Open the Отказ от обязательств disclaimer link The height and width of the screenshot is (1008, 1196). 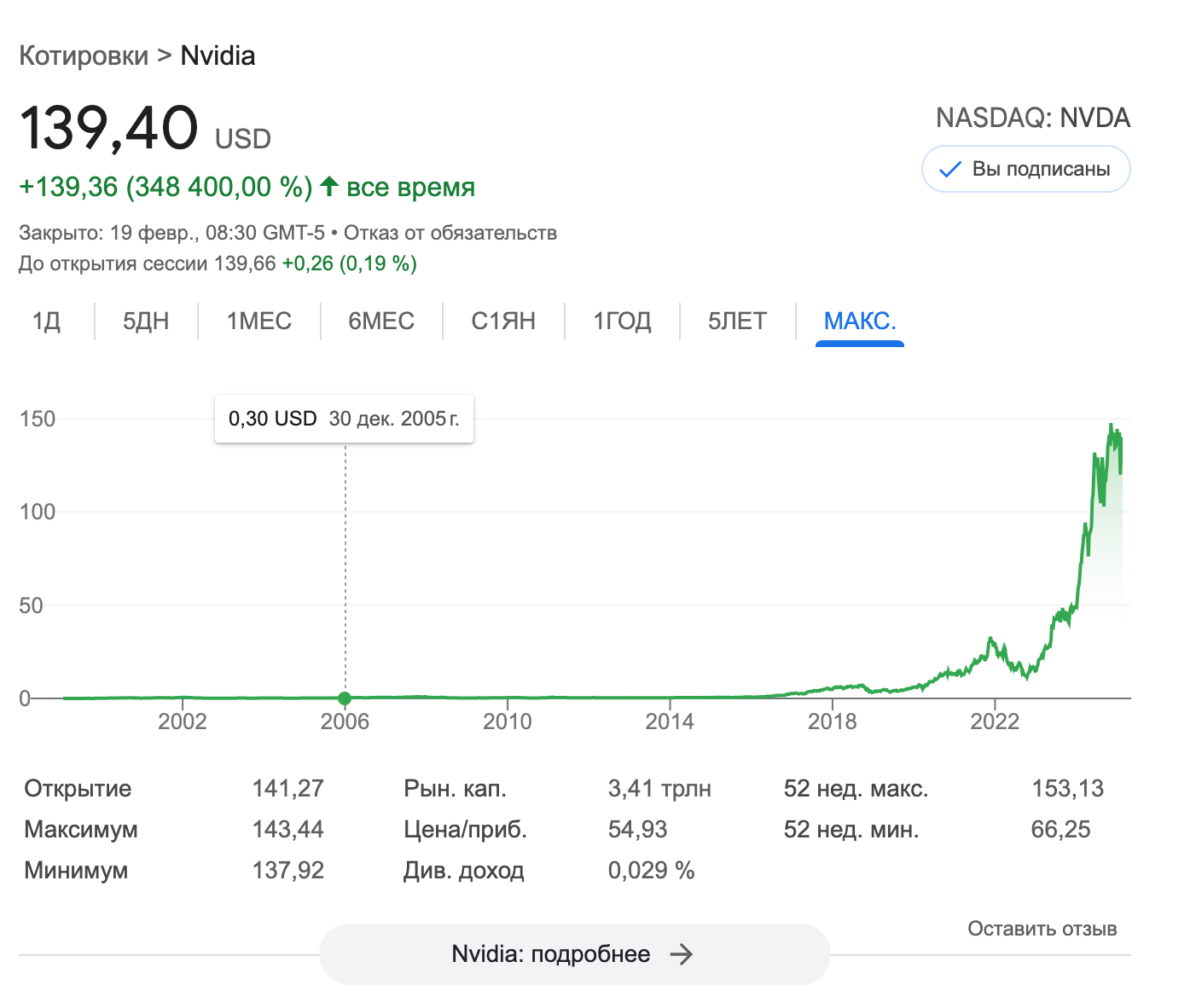pos(450,233)
